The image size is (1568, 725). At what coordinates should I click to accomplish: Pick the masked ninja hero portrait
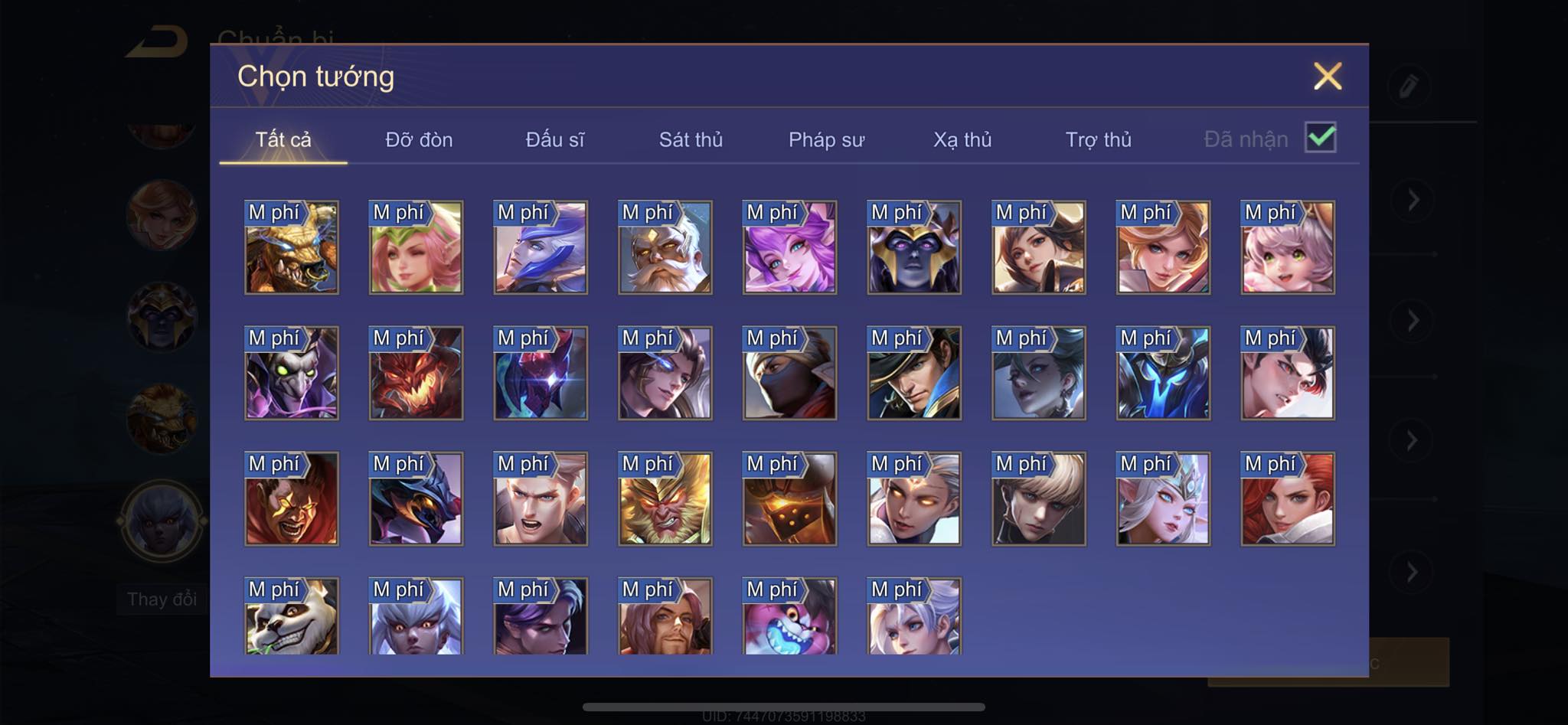pos(789,373)
